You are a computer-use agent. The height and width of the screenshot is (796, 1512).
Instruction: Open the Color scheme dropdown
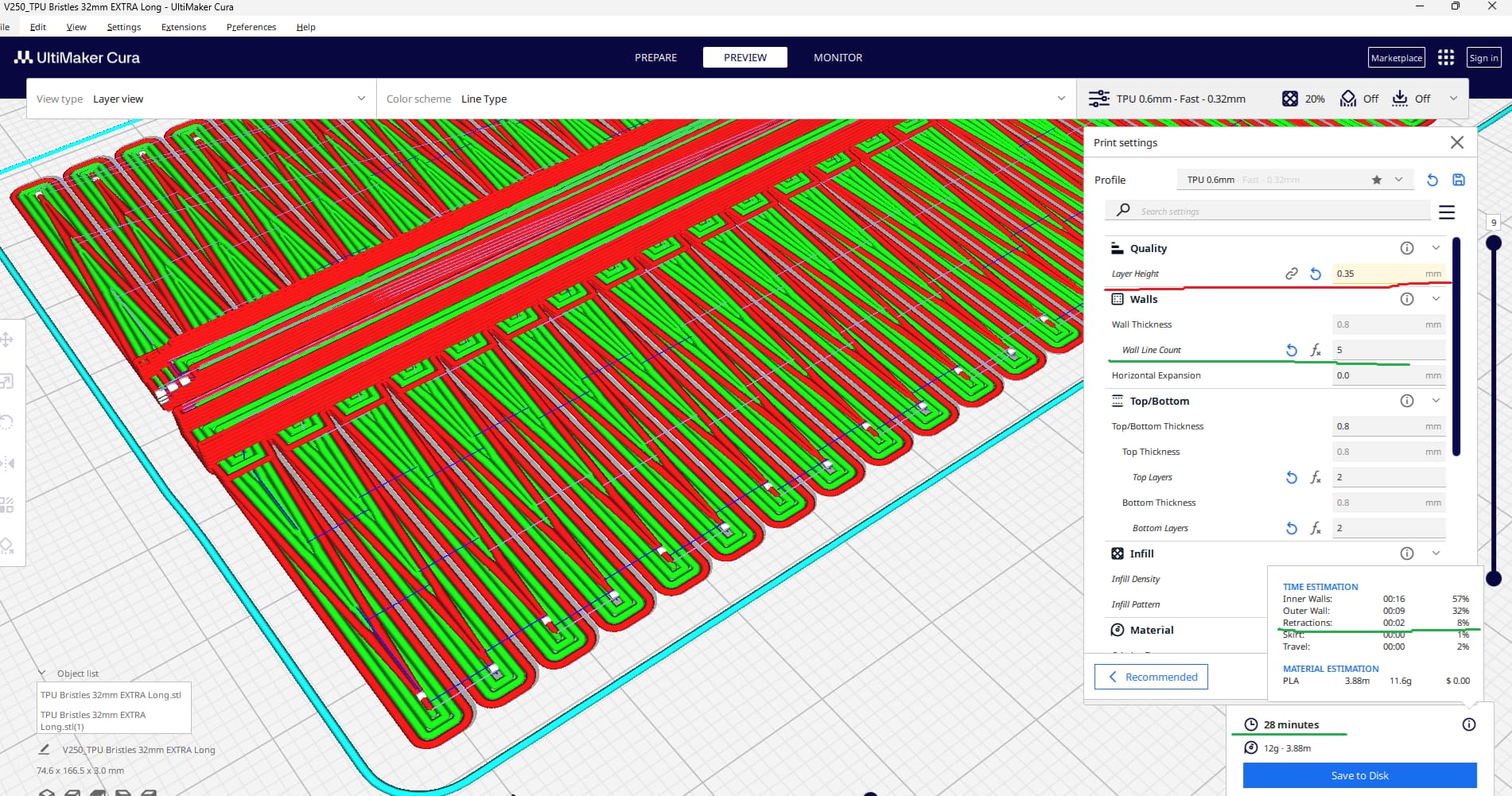(x=725, y=99)
